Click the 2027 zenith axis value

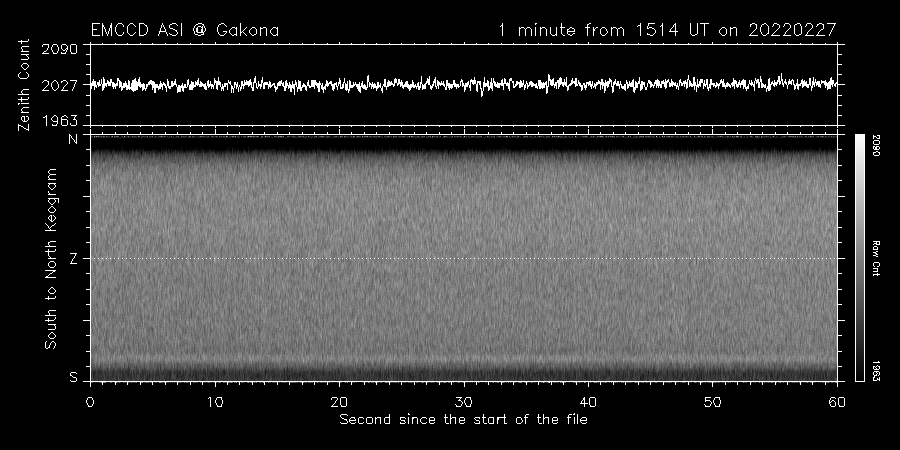(x=59, y=86)
